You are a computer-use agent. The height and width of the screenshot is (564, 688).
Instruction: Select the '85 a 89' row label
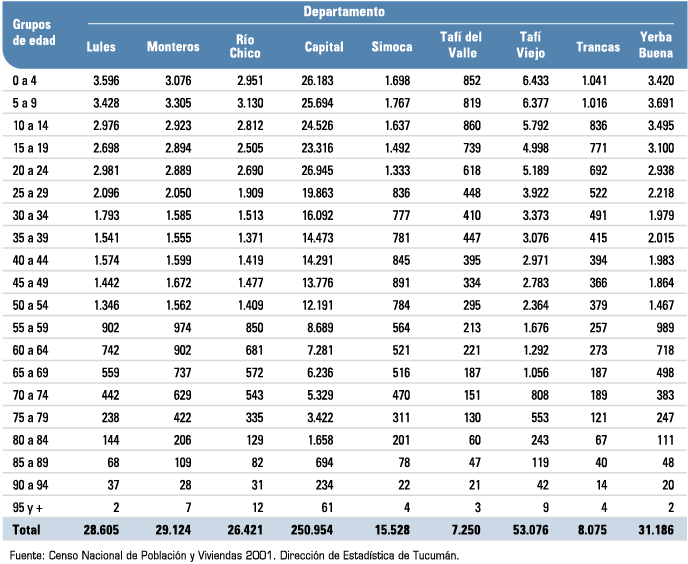click(30, 463)
